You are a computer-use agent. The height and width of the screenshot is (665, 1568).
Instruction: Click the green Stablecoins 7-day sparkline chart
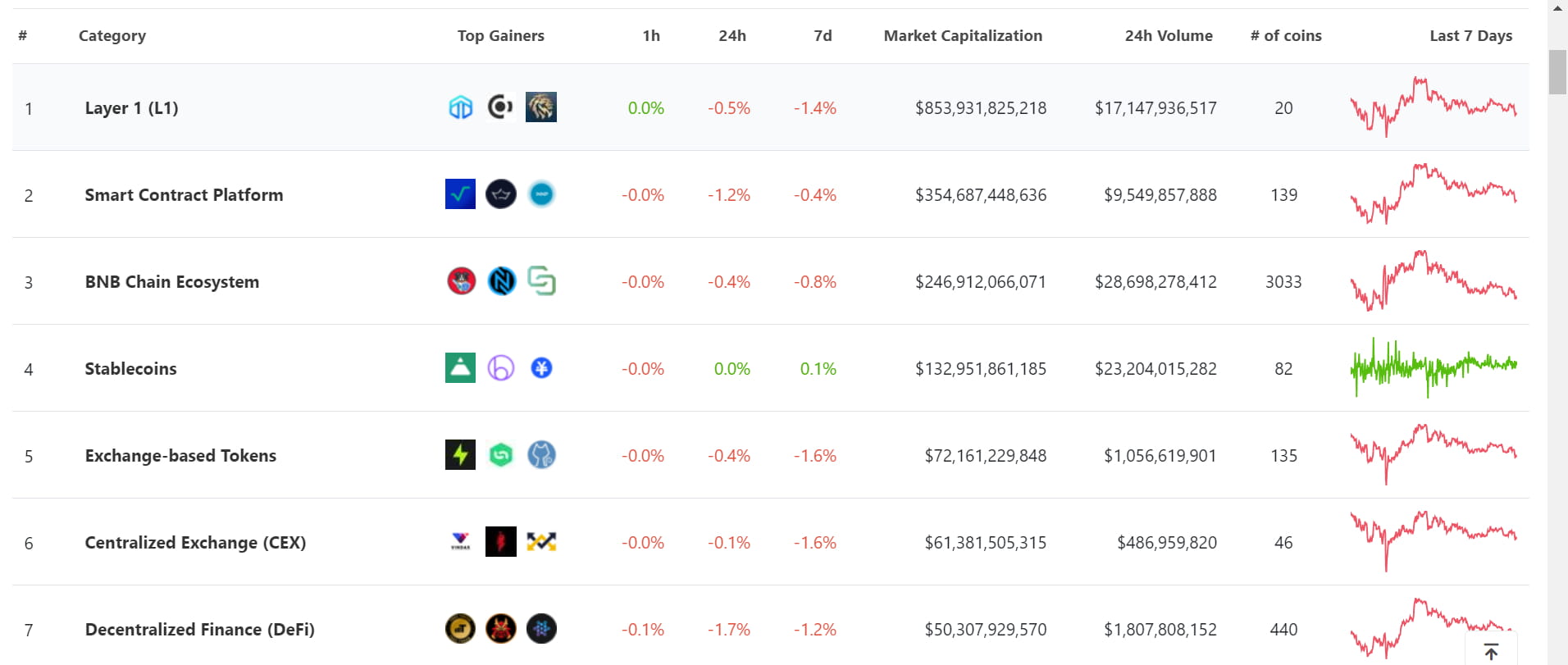[1434, 367]
